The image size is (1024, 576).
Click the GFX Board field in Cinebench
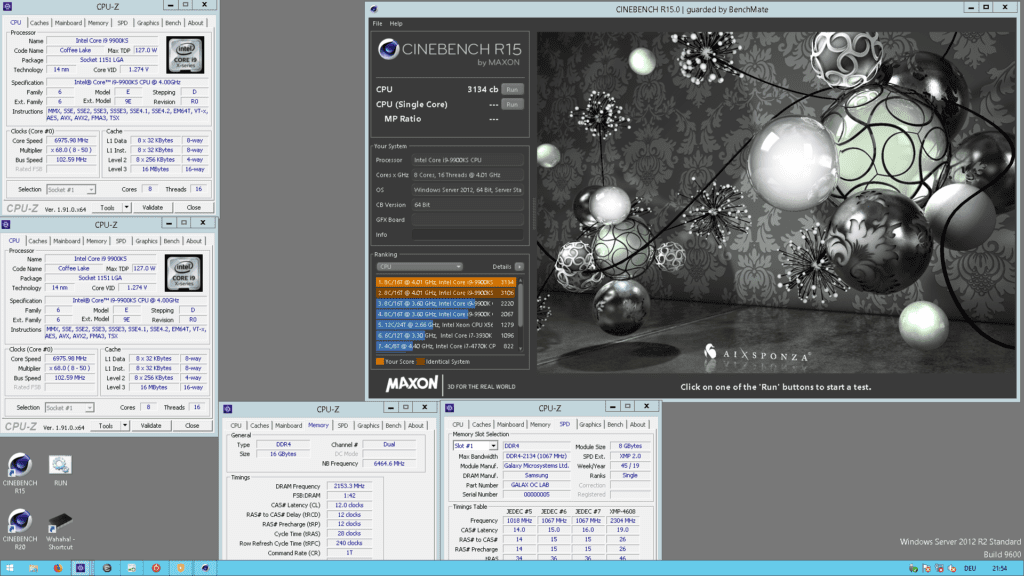coord(468,219)
